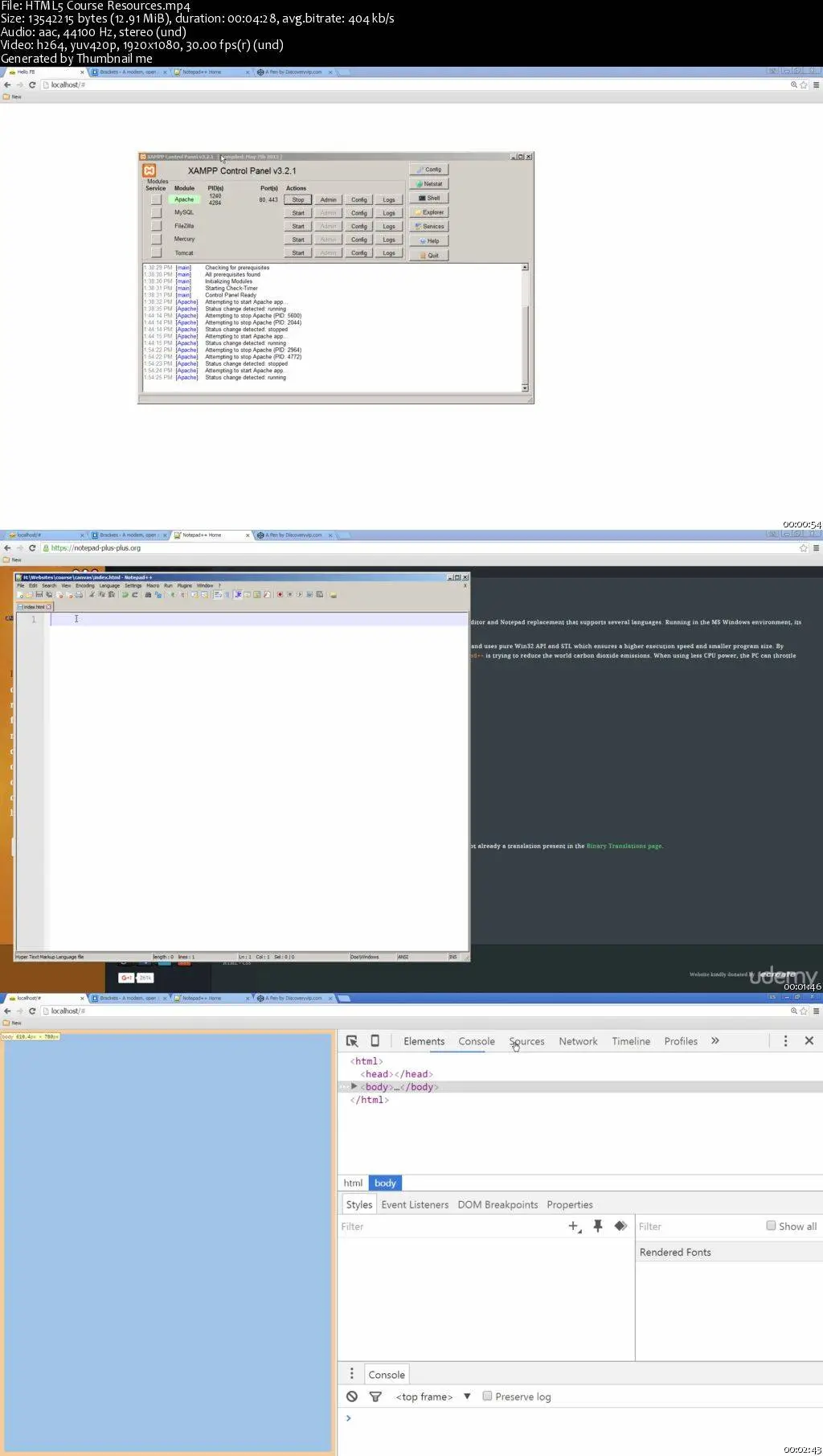Expand the body element in DOM tree
Viewport: 823px width, 1456px height.
click(354, 1086)
